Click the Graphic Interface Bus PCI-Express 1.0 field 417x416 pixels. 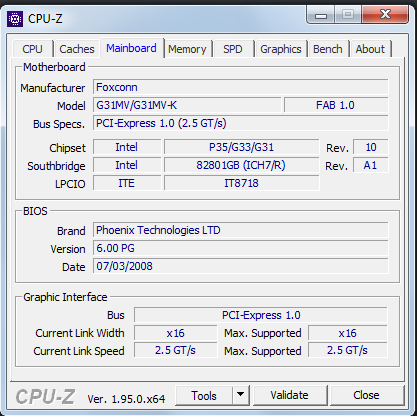pos(261,315)
